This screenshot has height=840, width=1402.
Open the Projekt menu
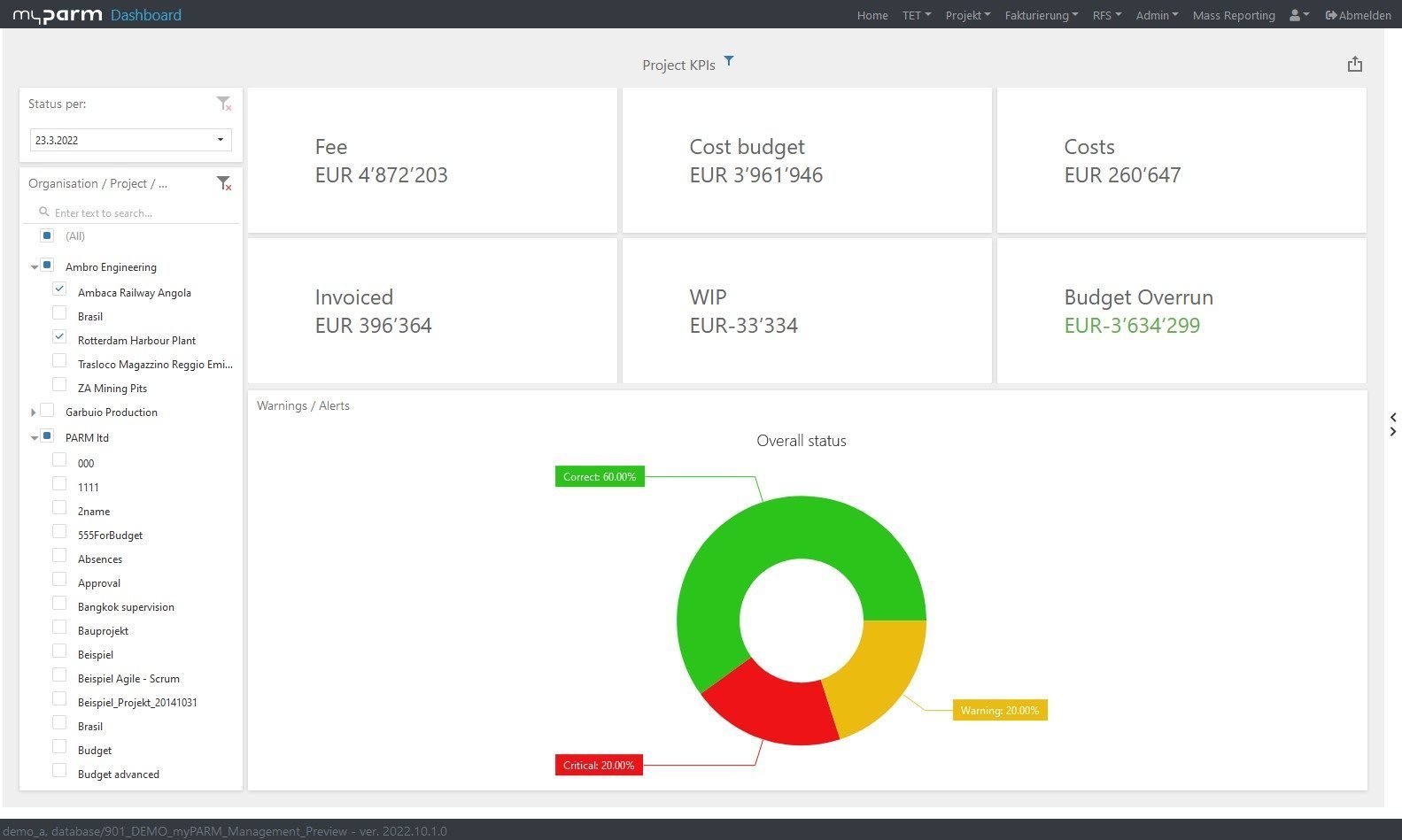coord(967,15)
